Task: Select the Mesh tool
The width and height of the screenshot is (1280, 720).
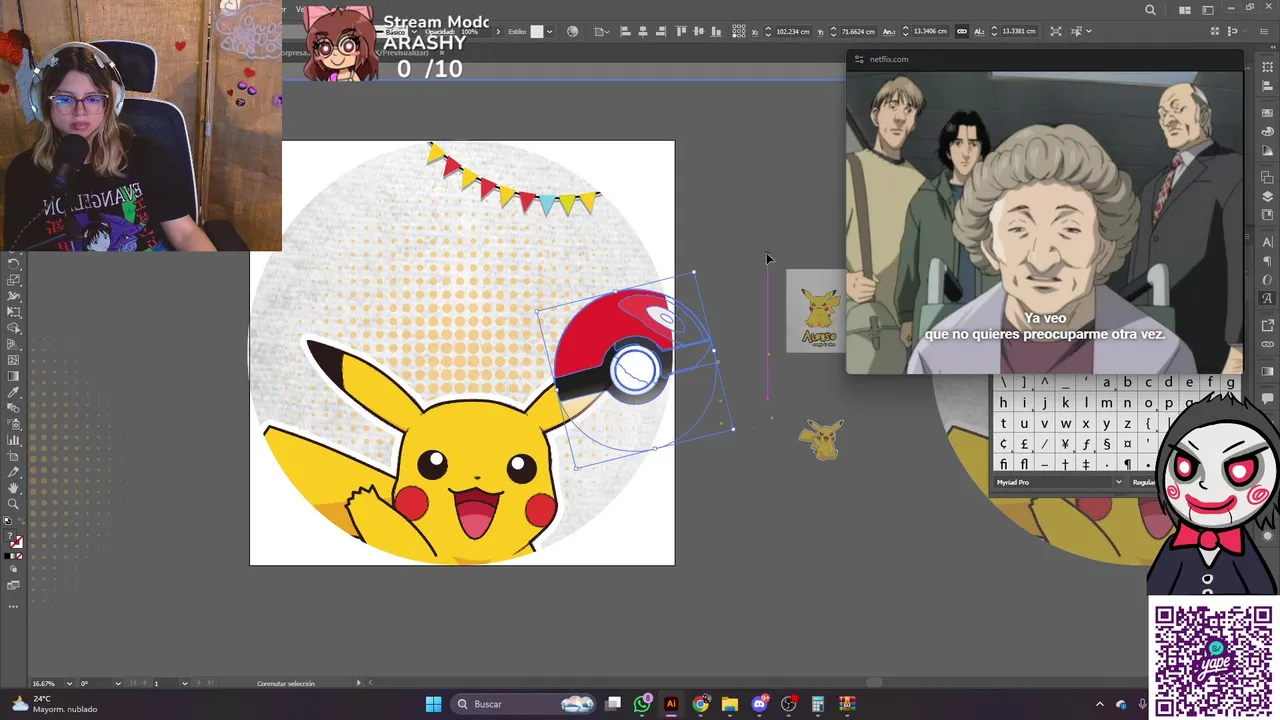Action: (14, 360)
